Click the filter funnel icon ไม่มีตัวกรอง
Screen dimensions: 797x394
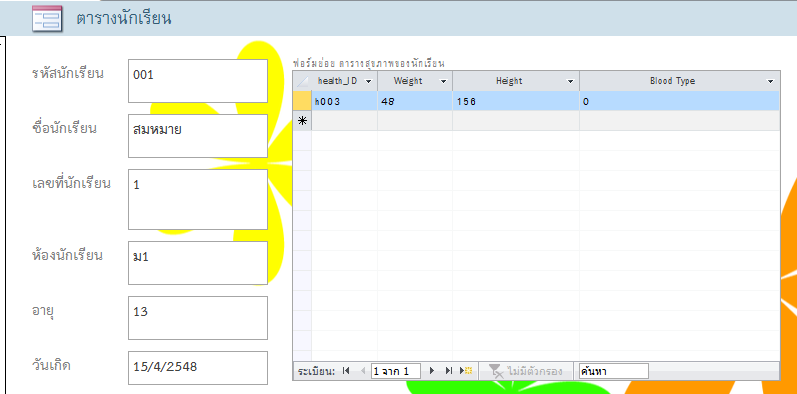pos(496,371)
